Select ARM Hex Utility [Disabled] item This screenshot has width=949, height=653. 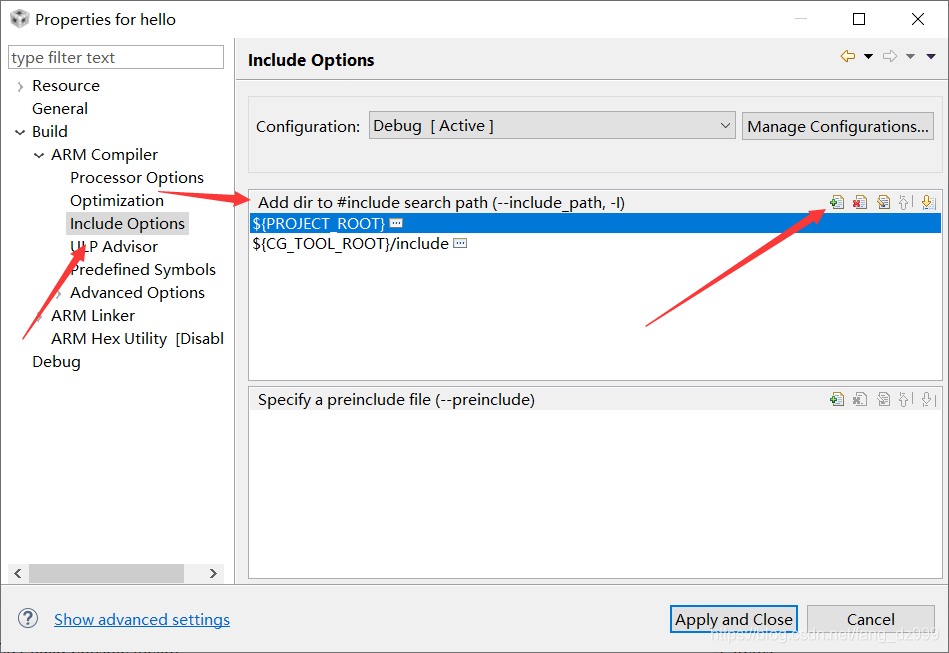point(137,339)
